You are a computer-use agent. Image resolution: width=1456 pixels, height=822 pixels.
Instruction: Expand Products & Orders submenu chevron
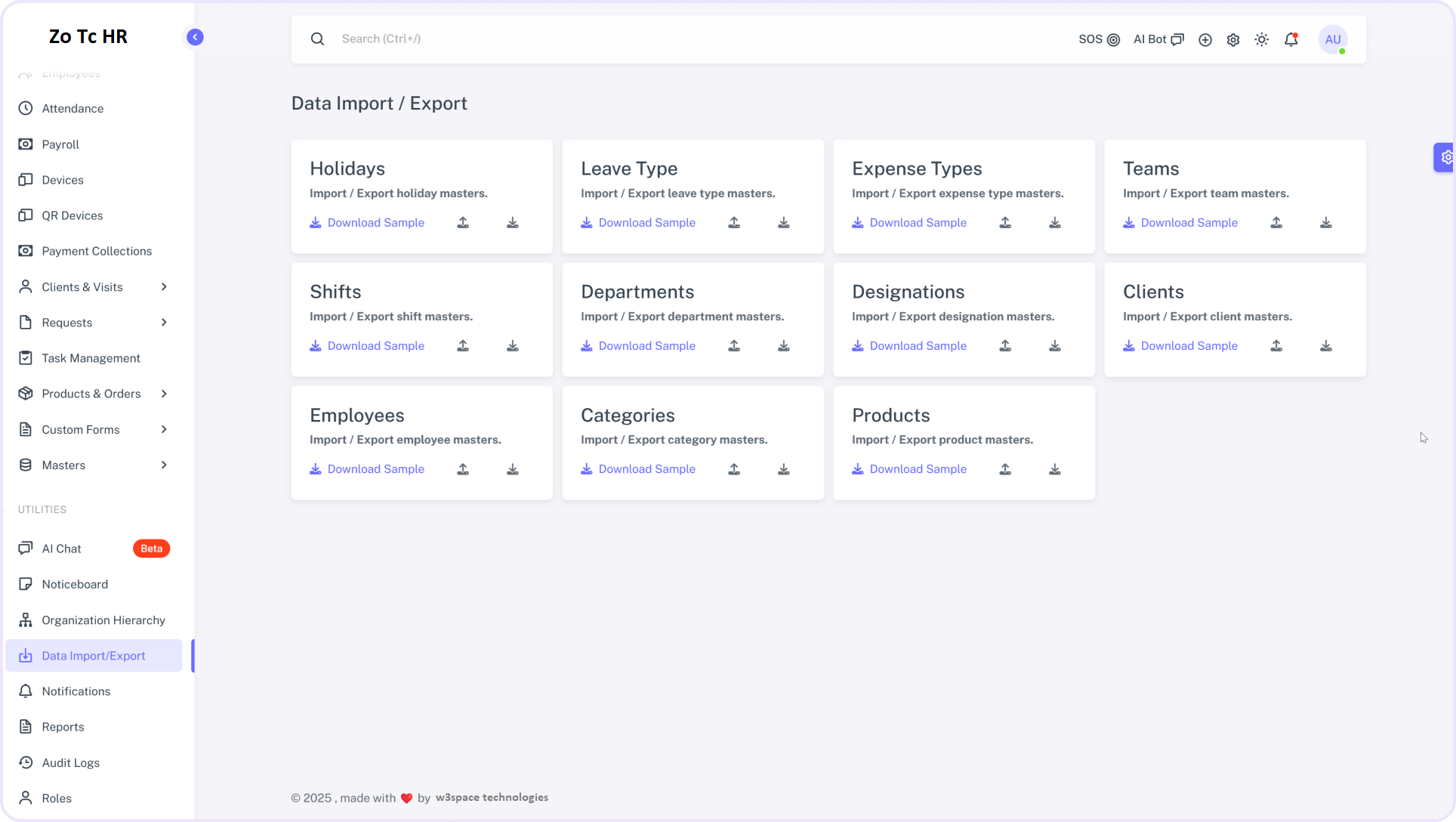[x=164, y=394]
